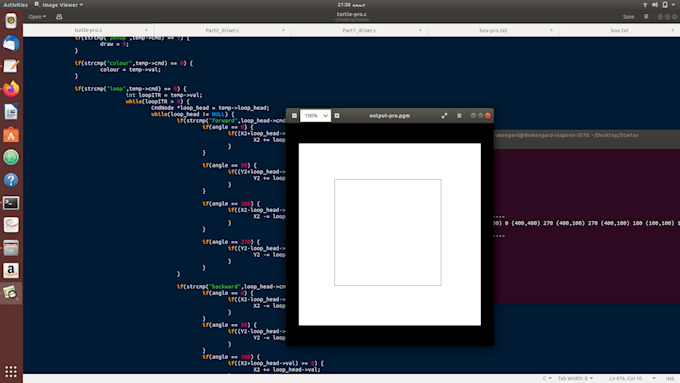
Task: Click the 'int loopITR = temp->val;' line
Action: click(164, 95)
